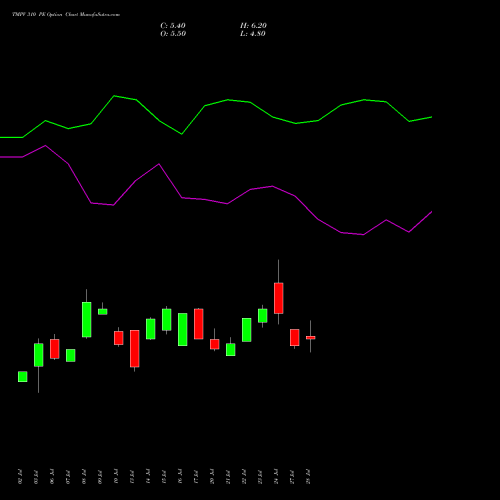Click the open value O: 5.50

pos(173,34)
